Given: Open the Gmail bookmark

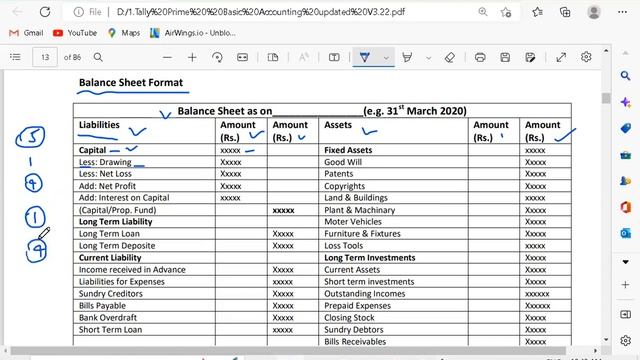Looking at the screenshot, I should coord(26,33).
